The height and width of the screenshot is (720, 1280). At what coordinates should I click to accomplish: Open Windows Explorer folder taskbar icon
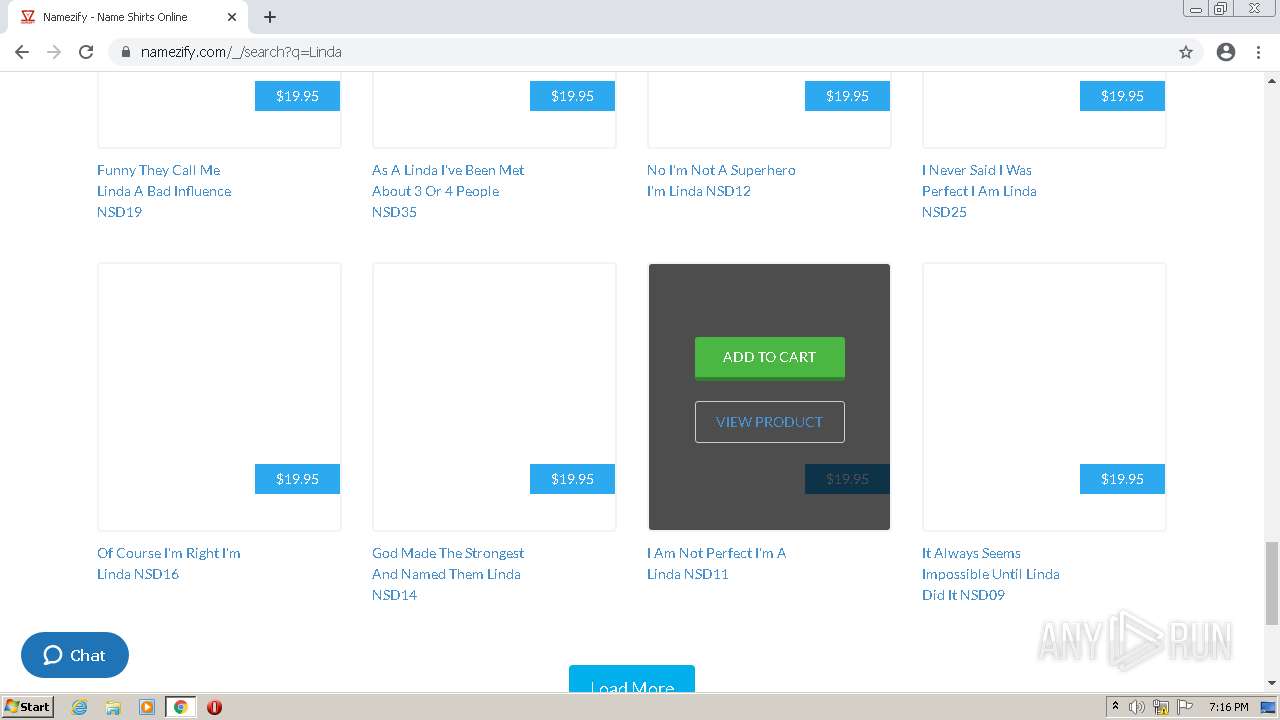click(x=113, y=707)
